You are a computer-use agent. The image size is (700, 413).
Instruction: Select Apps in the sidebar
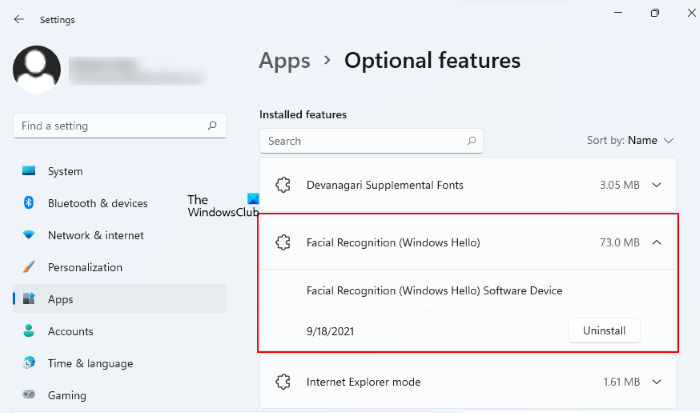point(60,299)
